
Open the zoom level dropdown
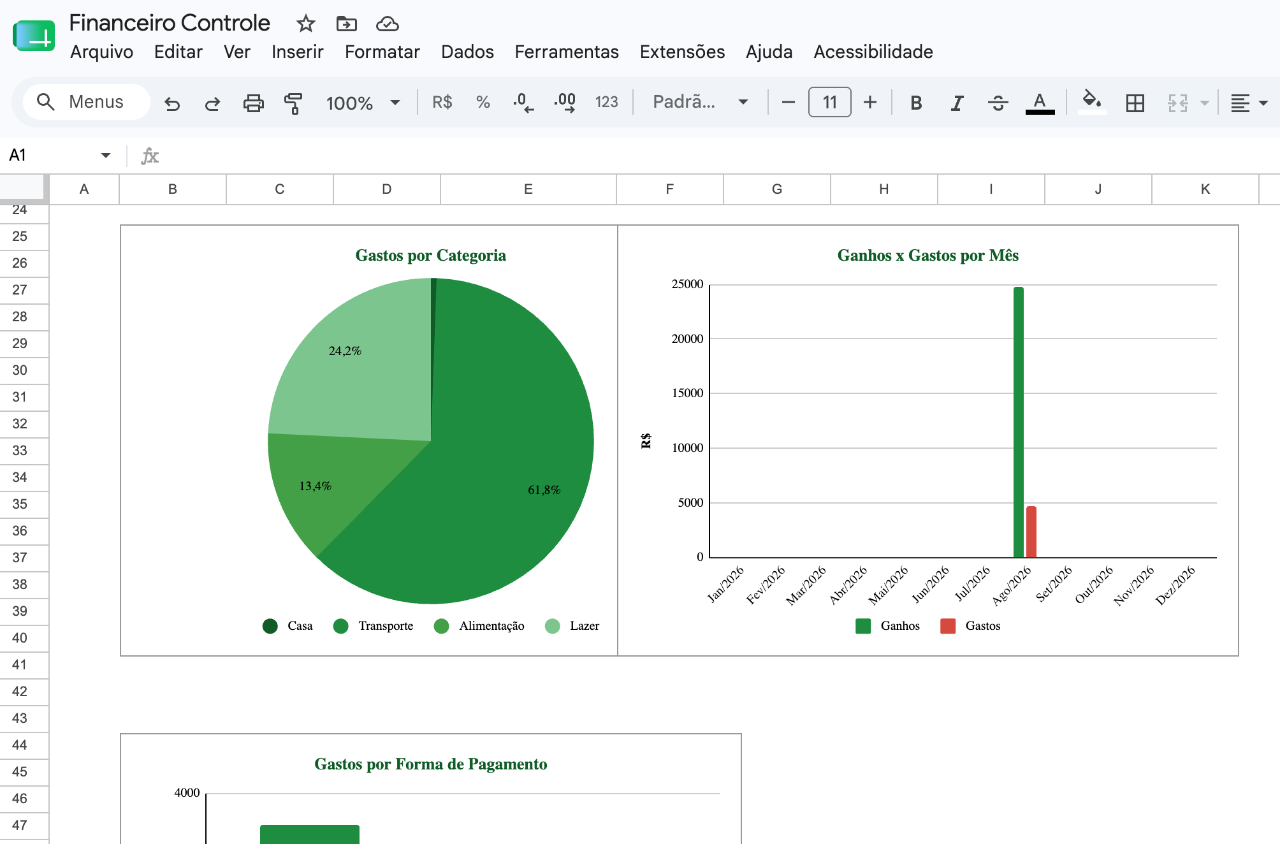363,102
